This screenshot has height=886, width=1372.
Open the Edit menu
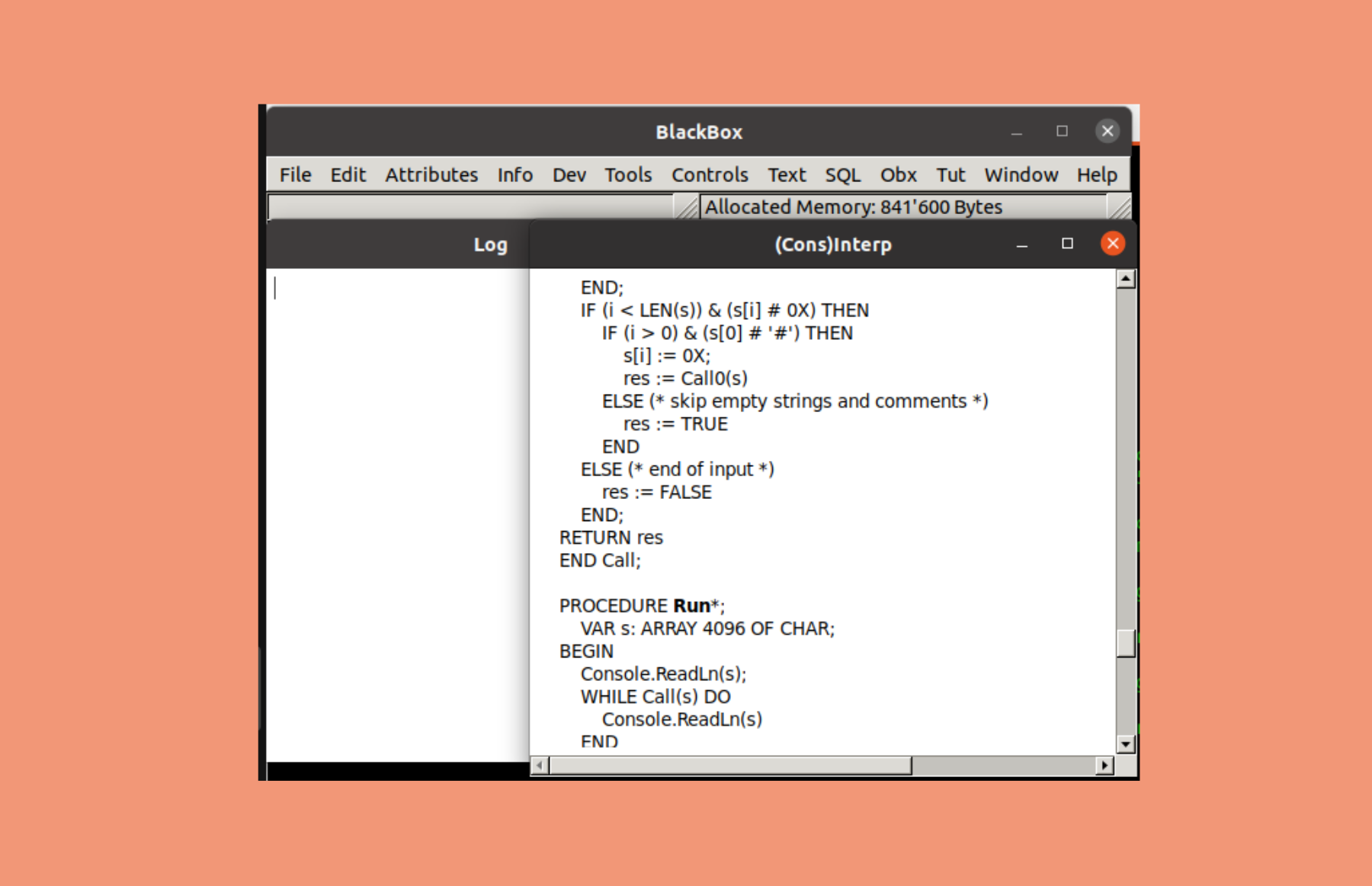348,175
